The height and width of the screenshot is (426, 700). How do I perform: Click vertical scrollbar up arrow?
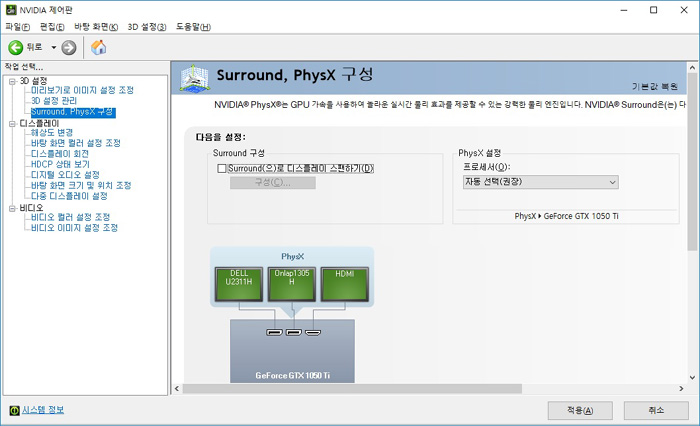pyautogui.click(x=692, y=68)
